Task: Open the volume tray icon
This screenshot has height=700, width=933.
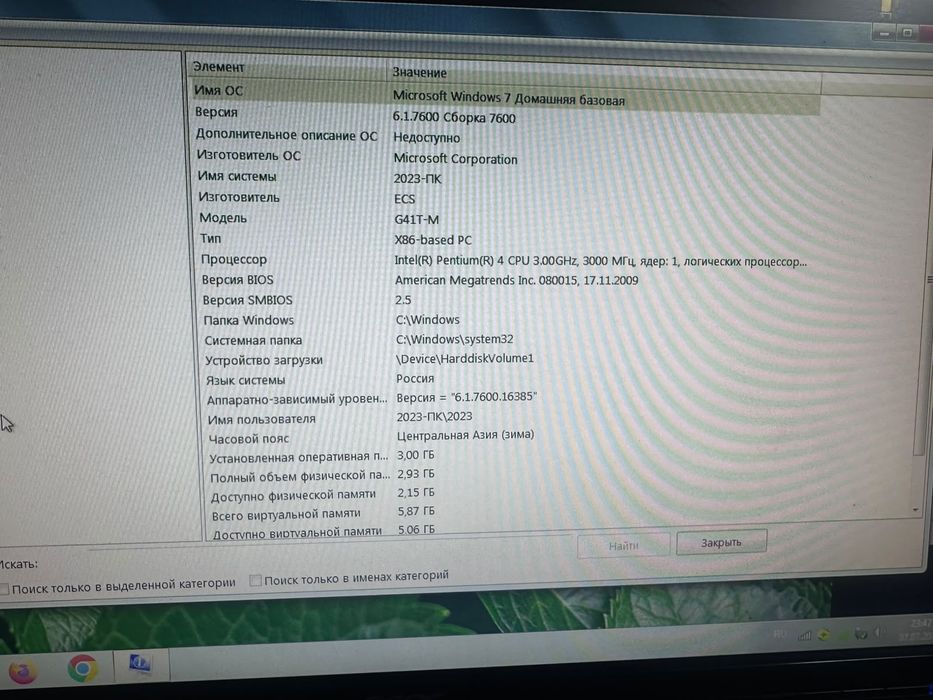Action: click(x=878, y=633)
